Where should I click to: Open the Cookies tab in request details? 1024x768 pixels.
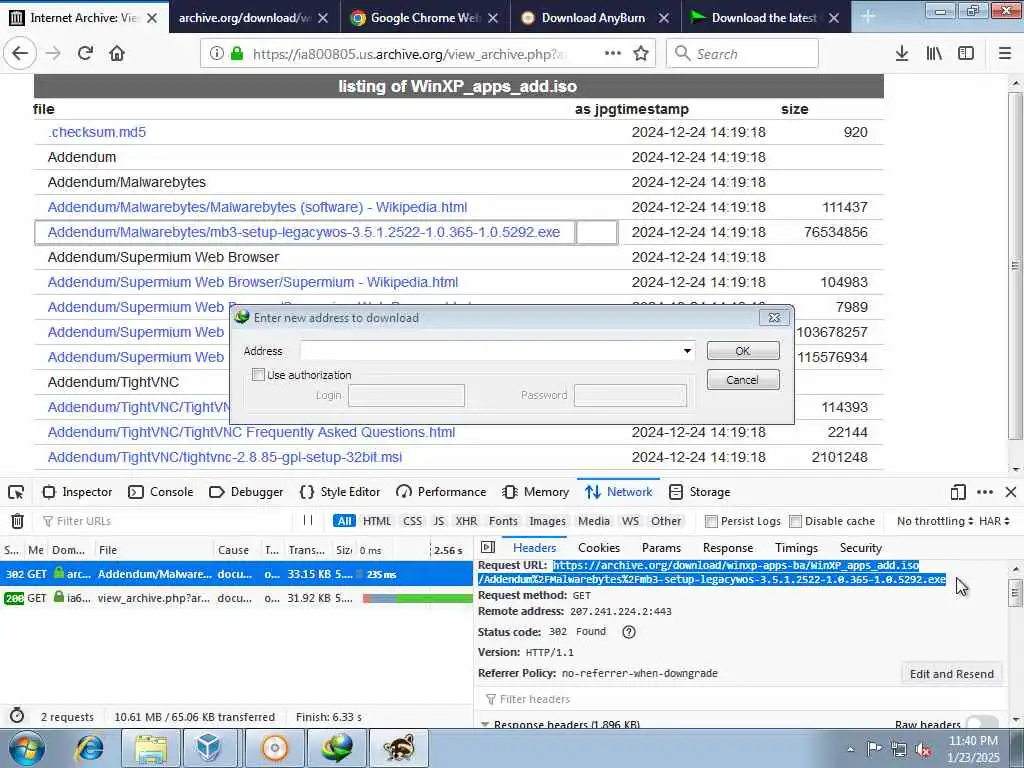[599, 548]
